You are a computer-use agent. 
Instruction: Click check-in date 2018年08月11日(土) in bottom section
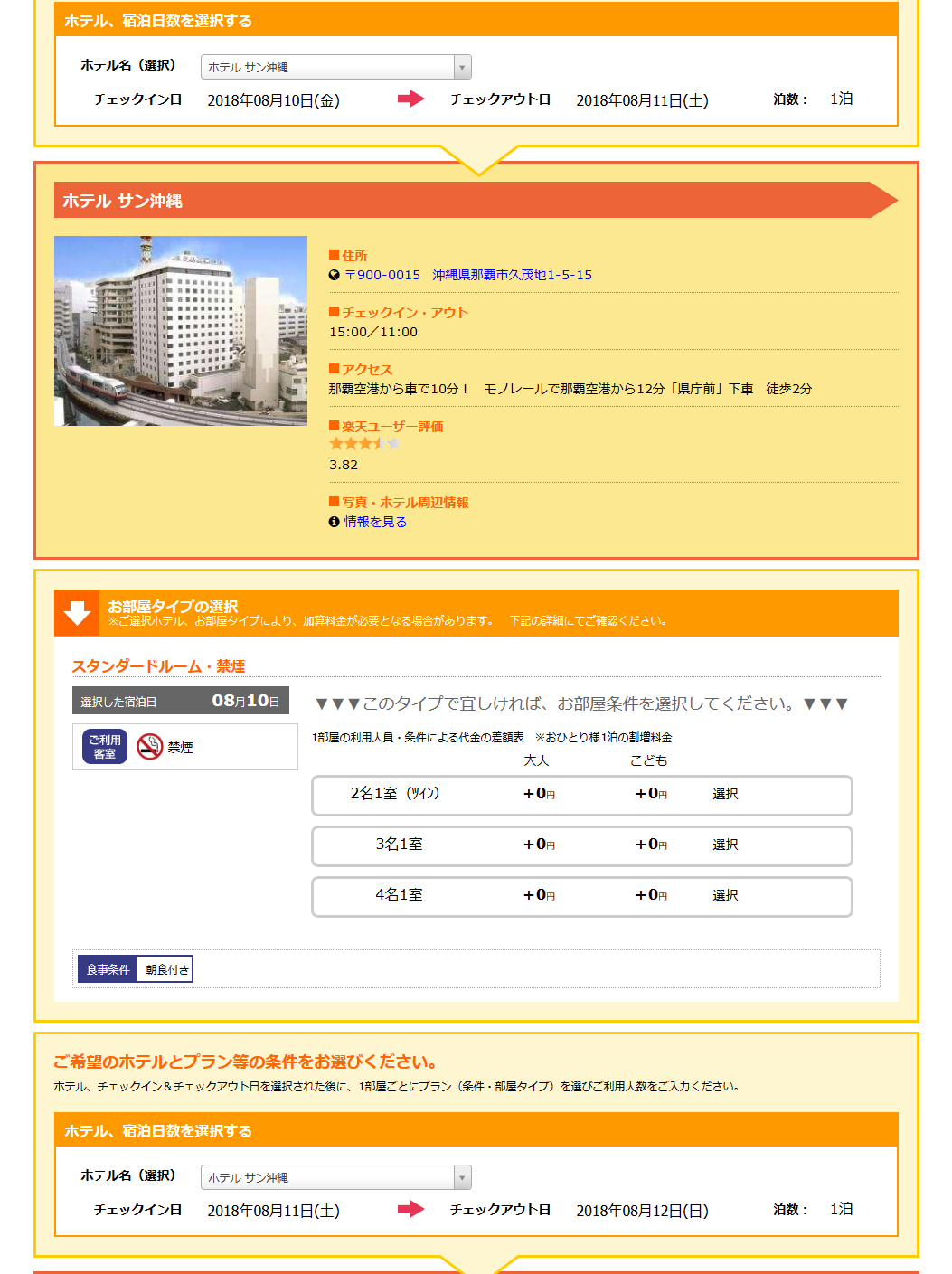(x=274, y=1211)
